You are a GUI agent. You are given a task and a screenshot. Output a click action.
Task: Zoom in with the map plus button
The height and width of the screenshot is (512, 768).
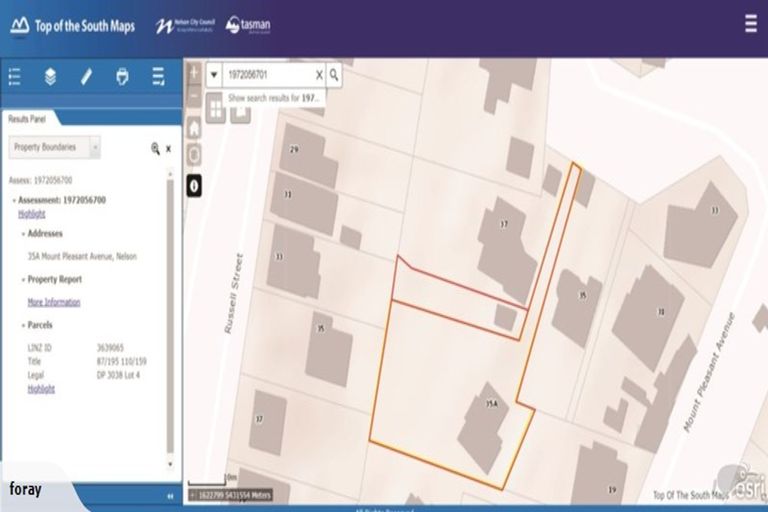click(194, 72)
